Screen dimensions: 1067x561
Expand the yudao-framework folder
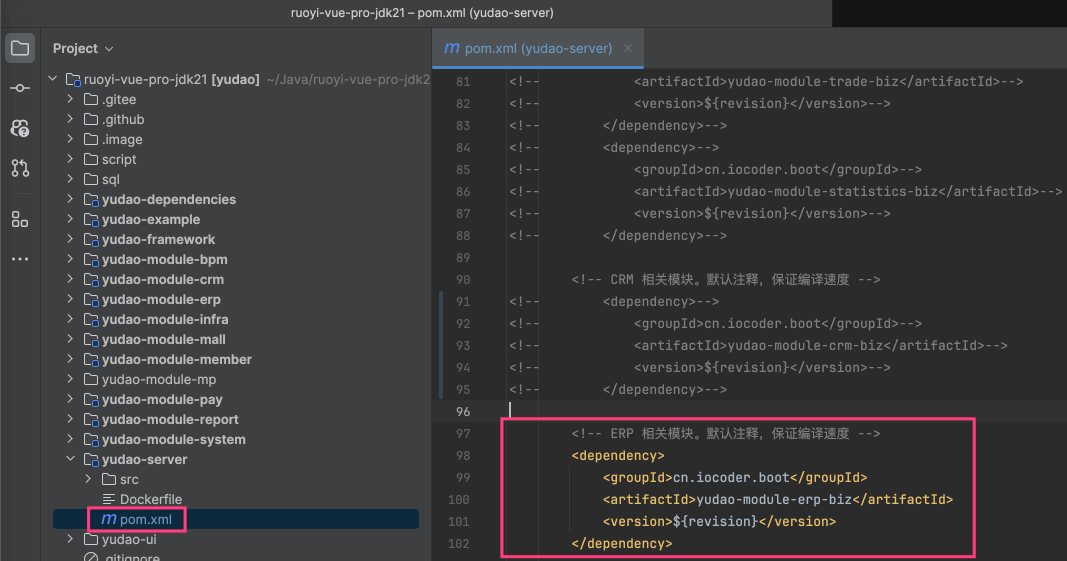click(70, 240)
